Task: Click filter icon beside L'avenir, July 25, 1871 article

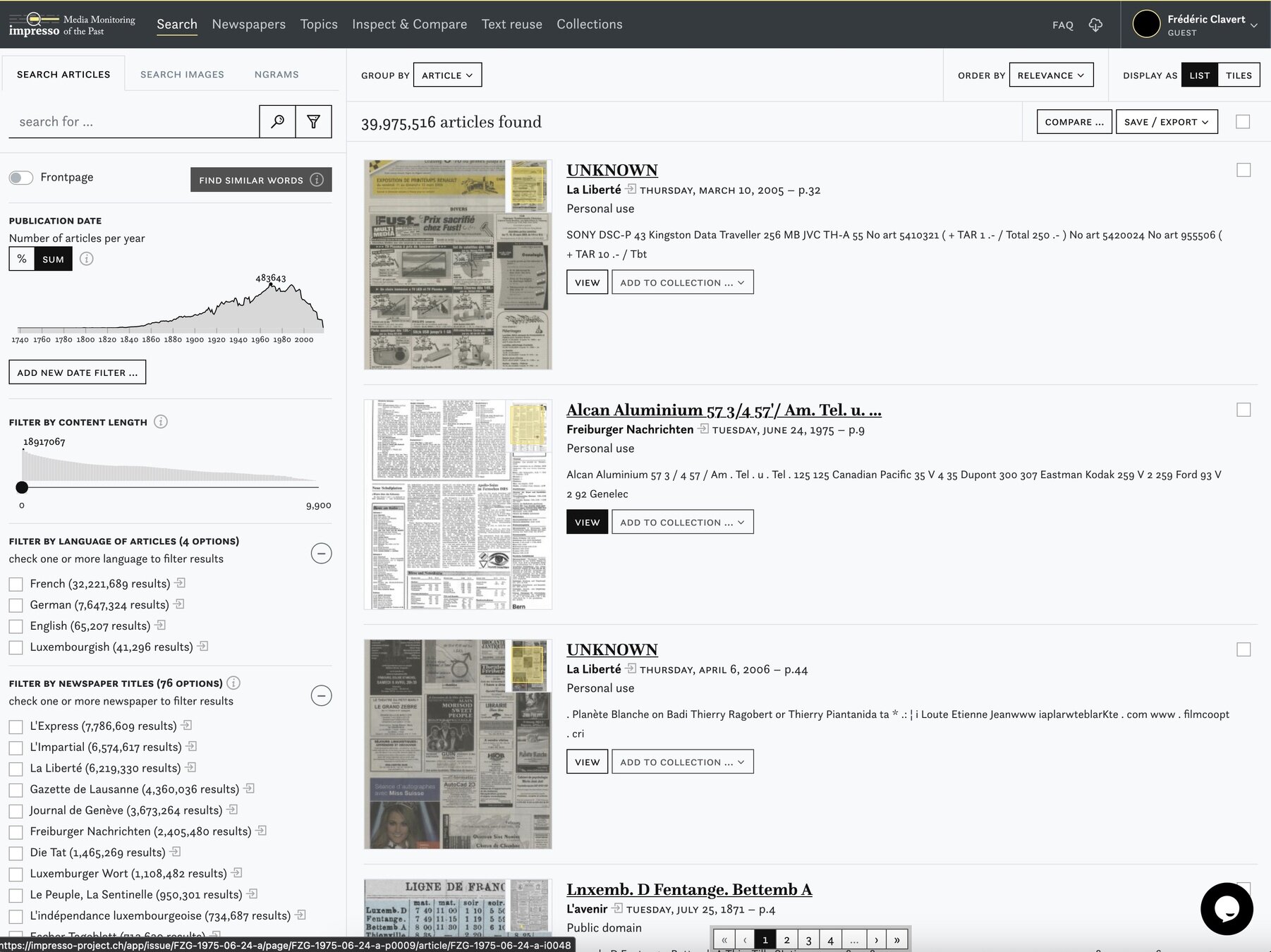Action: click(x=618, y=908)
